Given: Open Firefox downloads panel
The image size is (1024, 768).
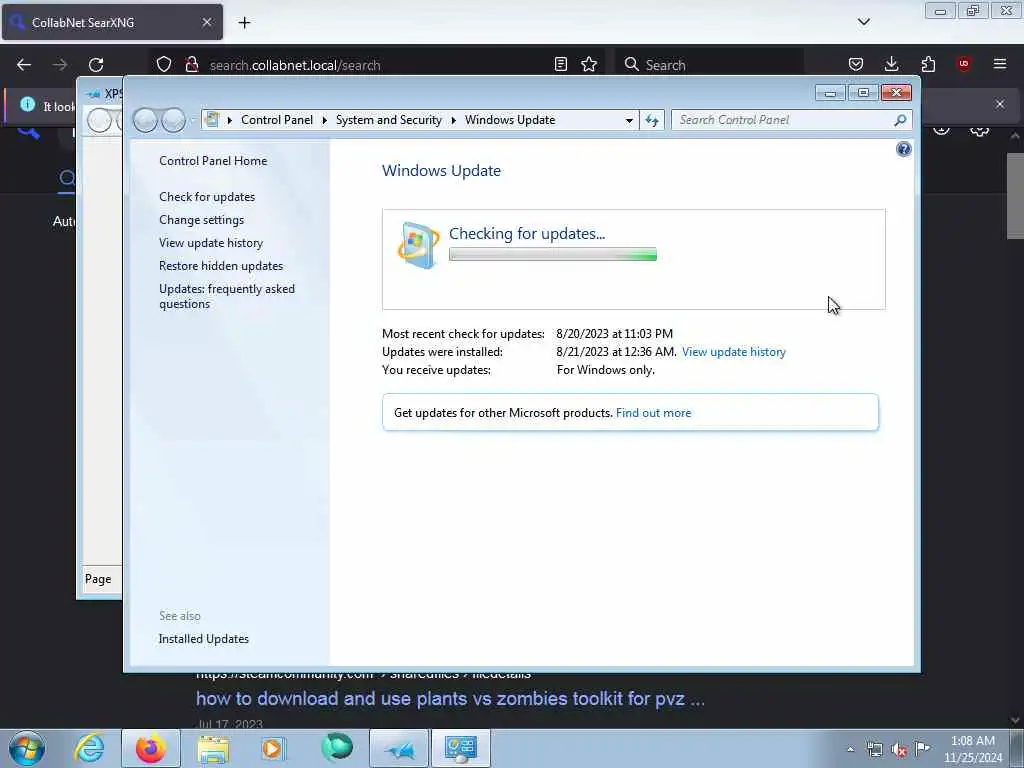Looking at the screenshot, I should click(x=891, y=64).
